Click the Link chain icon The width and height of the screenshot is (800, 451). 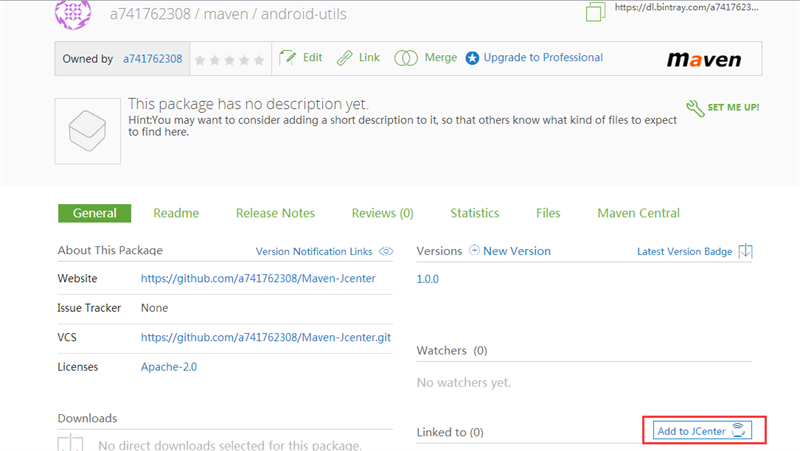[x=344, y=58]
